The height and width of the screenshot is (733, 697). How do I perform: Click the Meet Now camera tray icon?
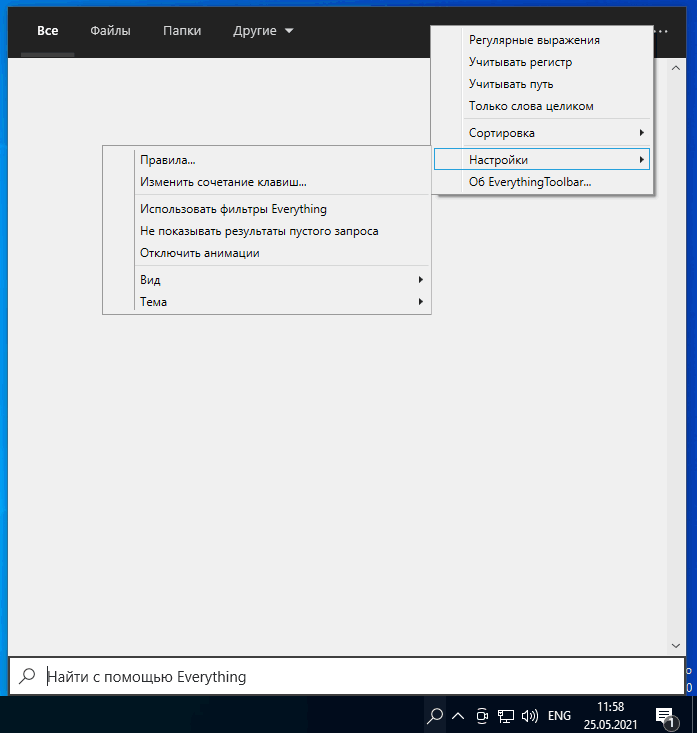481,716
